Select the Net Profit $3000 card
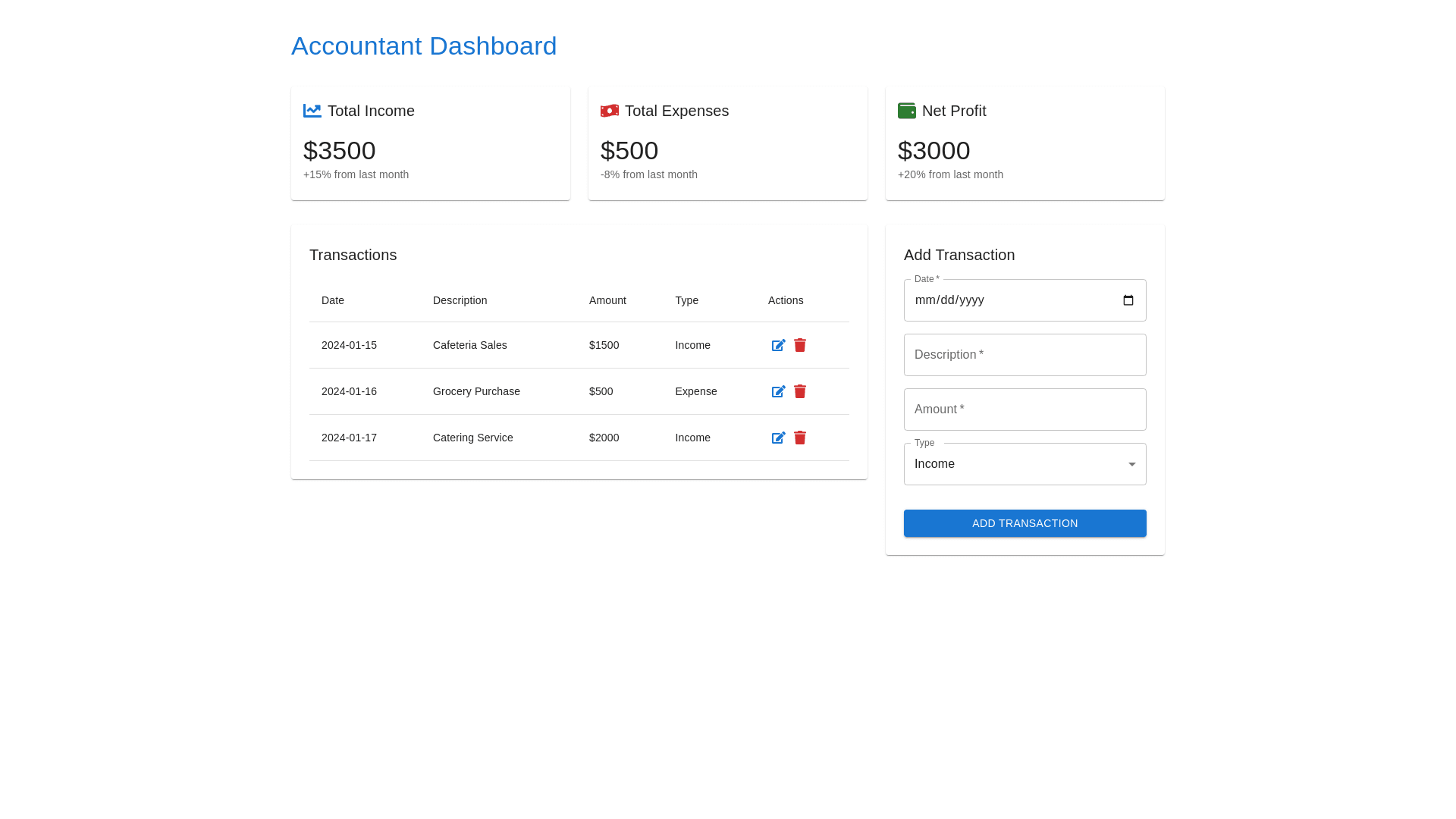This screenshot has width=1456, height=819. tap(1025, 150)
